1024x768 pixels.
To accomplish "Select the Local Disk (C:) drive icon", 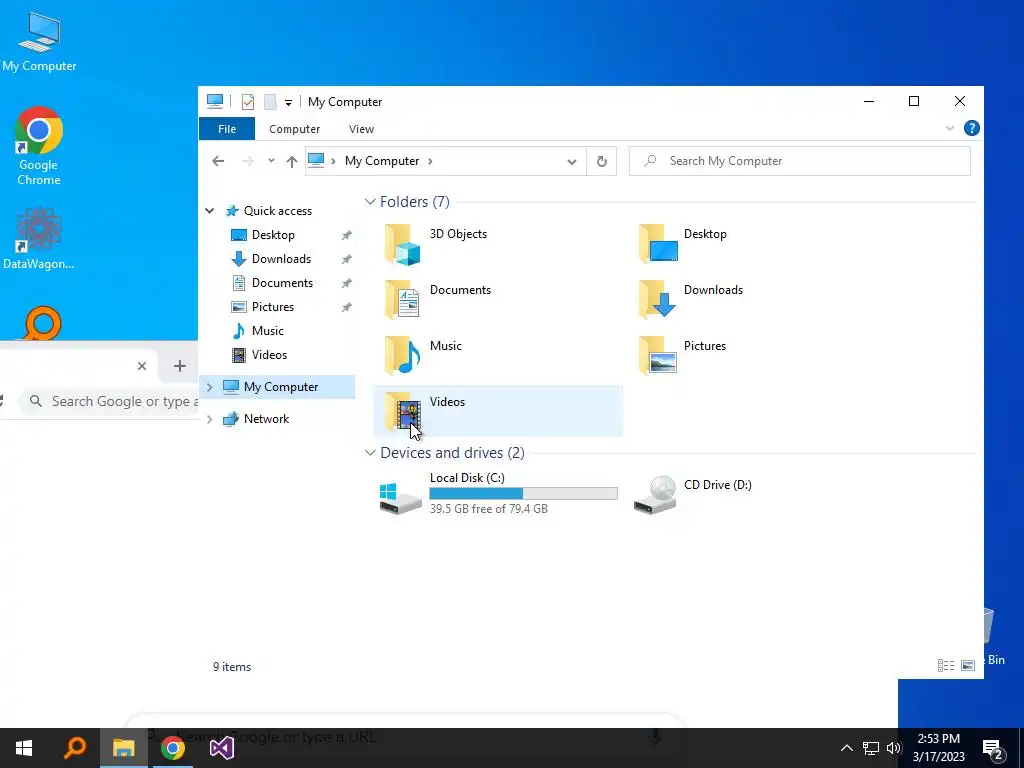I will pyautogui.click(x=400, y=498).
